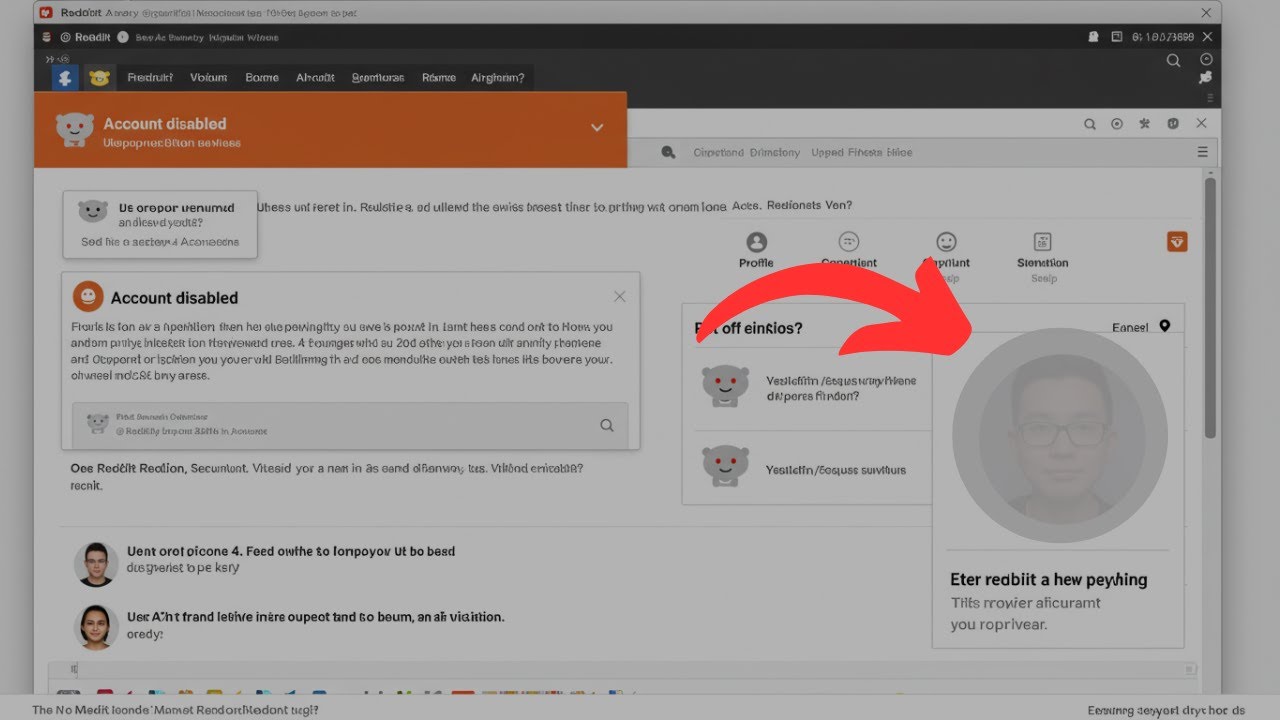Click the orange face icon in Account disabled dialog
Image resolution: width=1280 pixels, height=720 pixels.
coord(88,296)
